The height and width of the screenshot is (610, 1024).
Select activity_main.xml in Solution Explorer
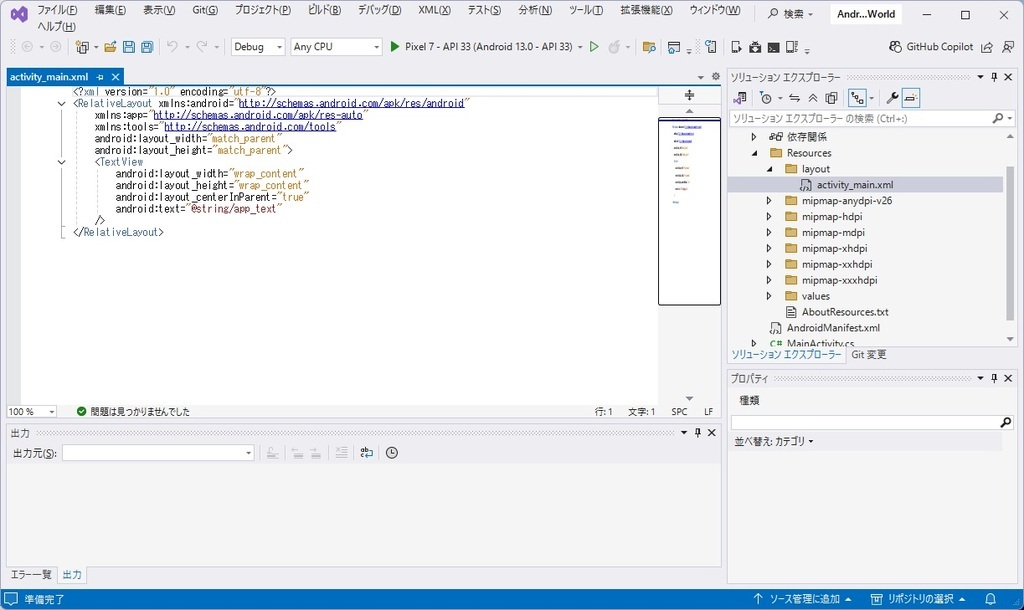click(855, 184)
